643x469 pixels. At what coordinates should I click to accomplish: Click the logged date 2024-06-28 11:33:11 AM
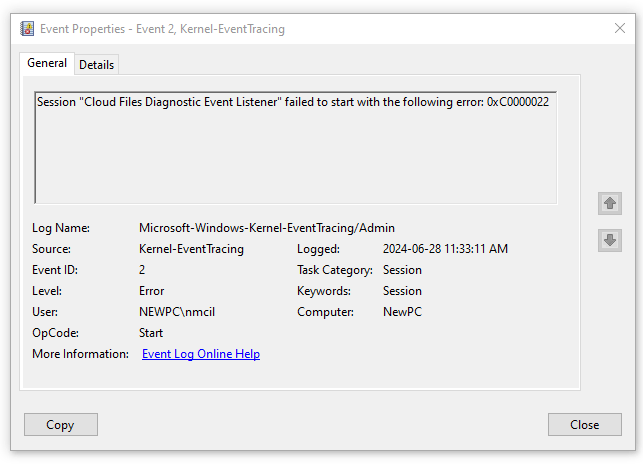445,249
